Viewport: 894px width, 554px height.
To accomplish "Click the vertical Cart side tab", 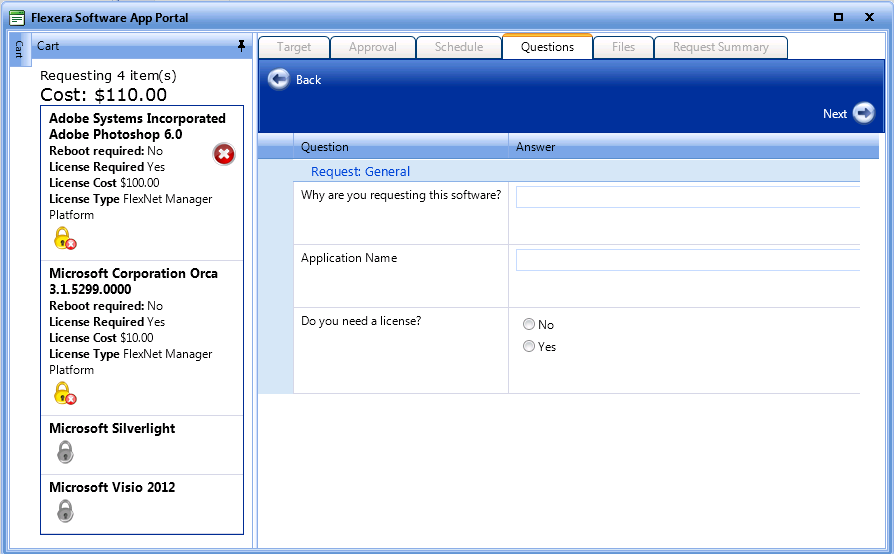I will [19, 50].
